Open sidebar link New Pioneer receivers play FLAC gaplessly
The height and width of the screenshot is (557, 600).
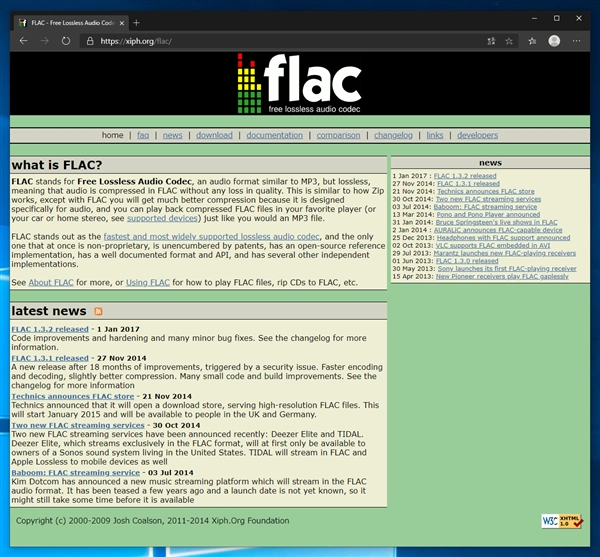point(502,276)
